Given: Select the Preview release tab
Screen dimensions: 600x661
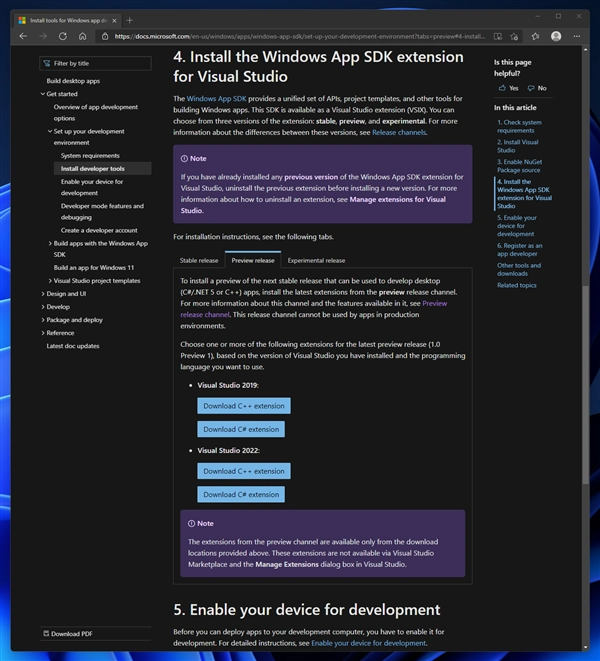Looking at the screenshot, I should [x=253, y=260].
